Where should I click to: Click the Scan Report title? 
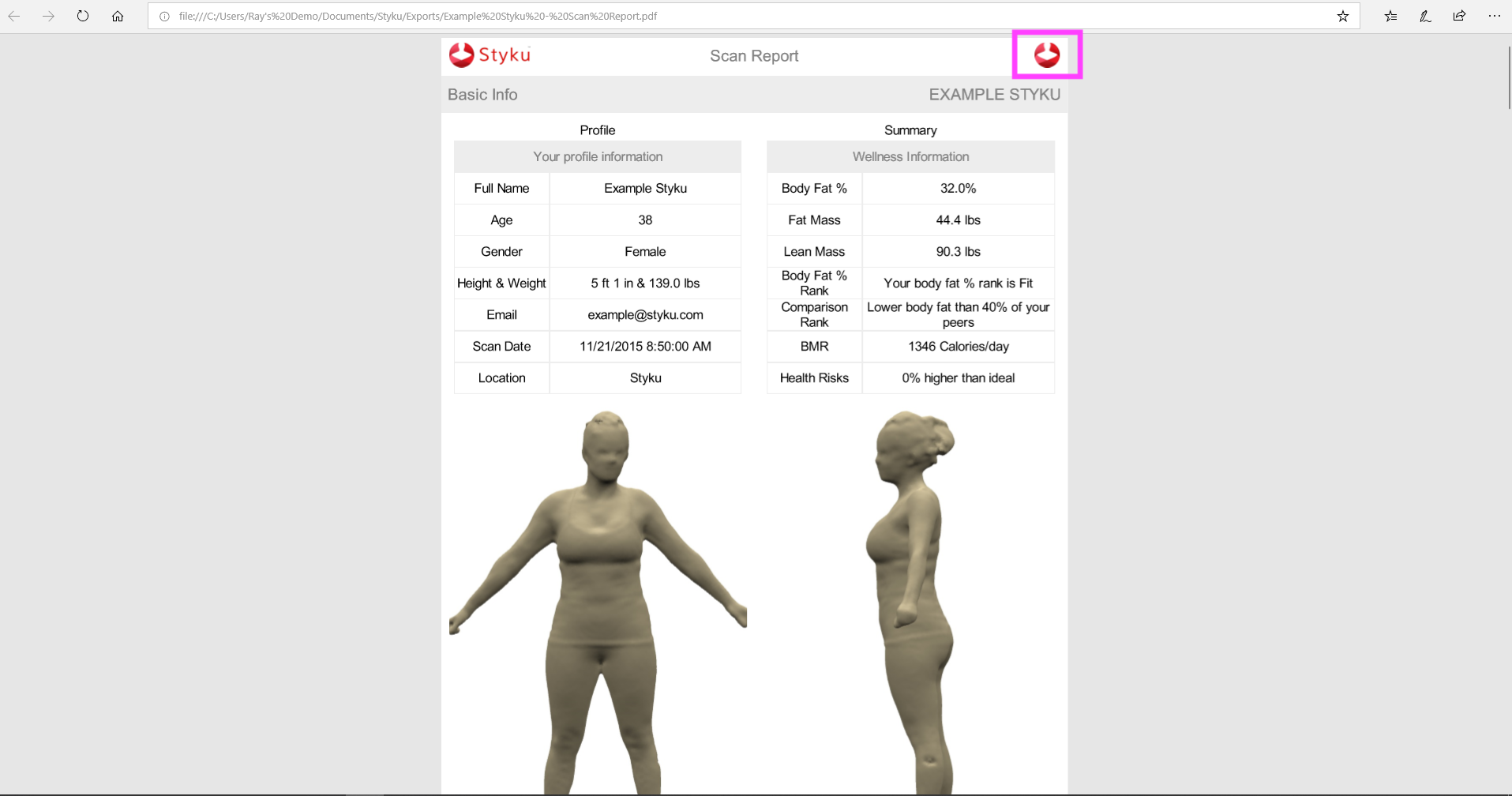754,56
